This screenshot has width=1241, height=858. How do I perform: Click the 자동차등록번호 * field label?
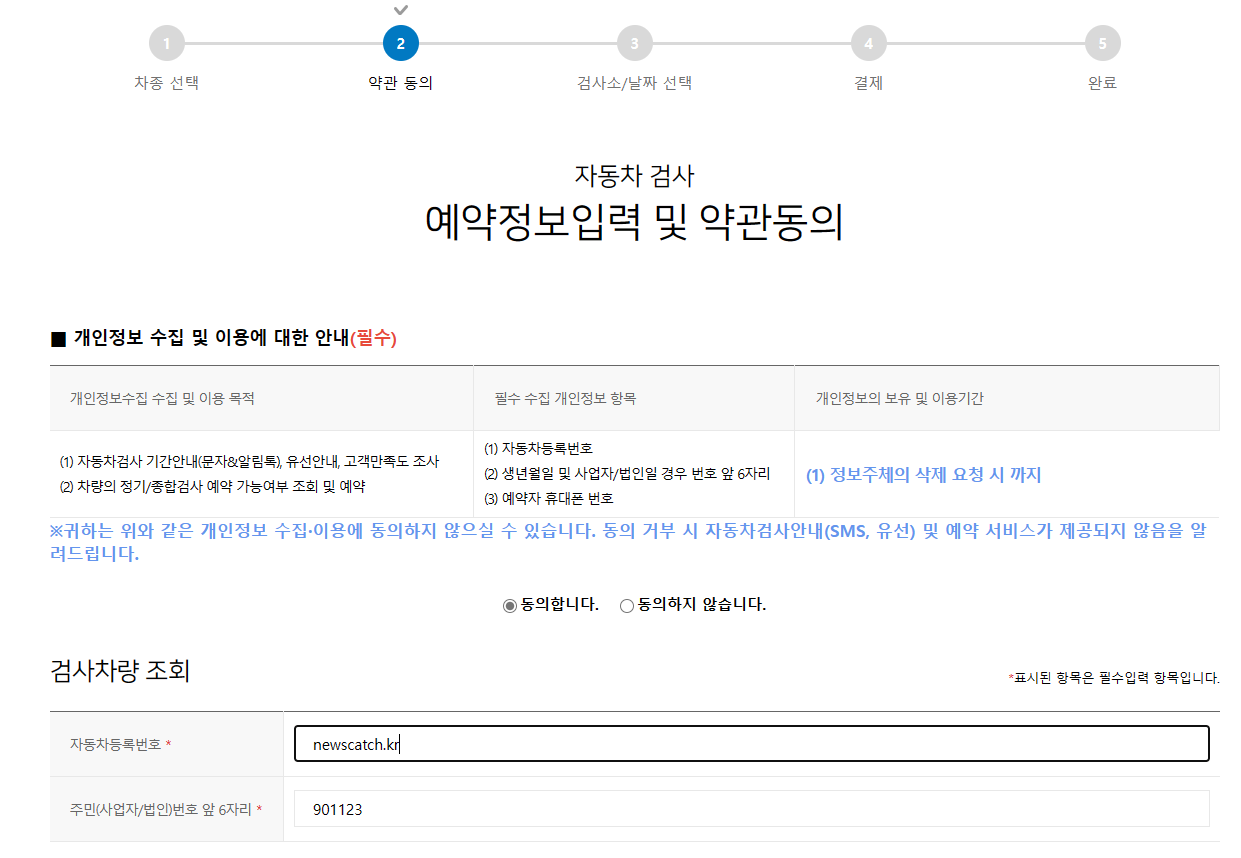(x=120, y=744)
